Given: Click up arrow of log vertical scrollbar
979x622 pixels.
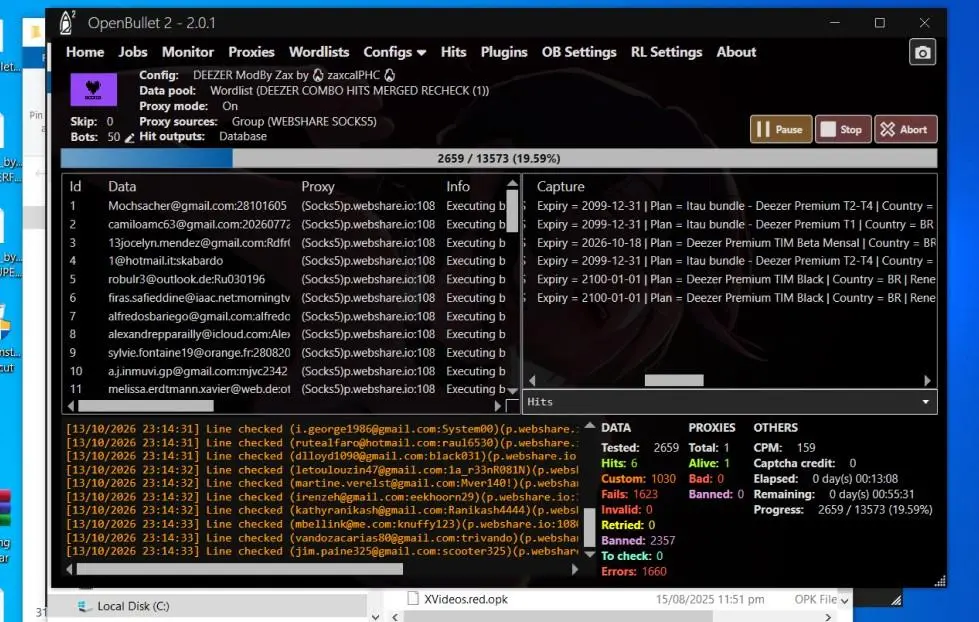Looking at the screenshot, I should (589, 426).
